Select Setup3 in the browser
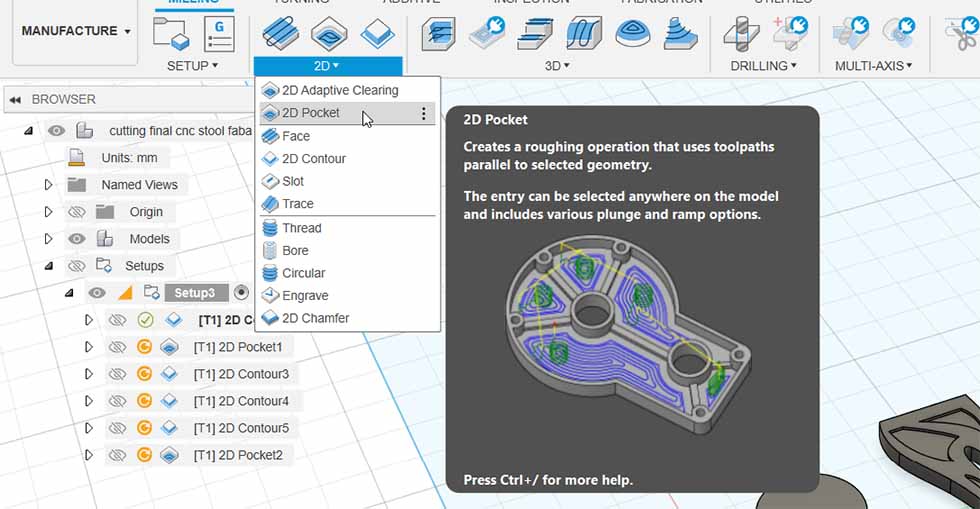 pyautogui.click(x=196, y=293)
